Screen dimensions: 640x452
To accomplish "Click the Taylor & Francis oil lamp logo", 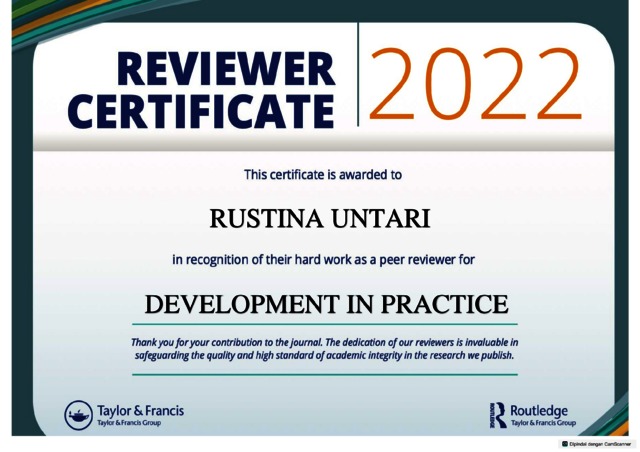I will (x=78, y=414).
